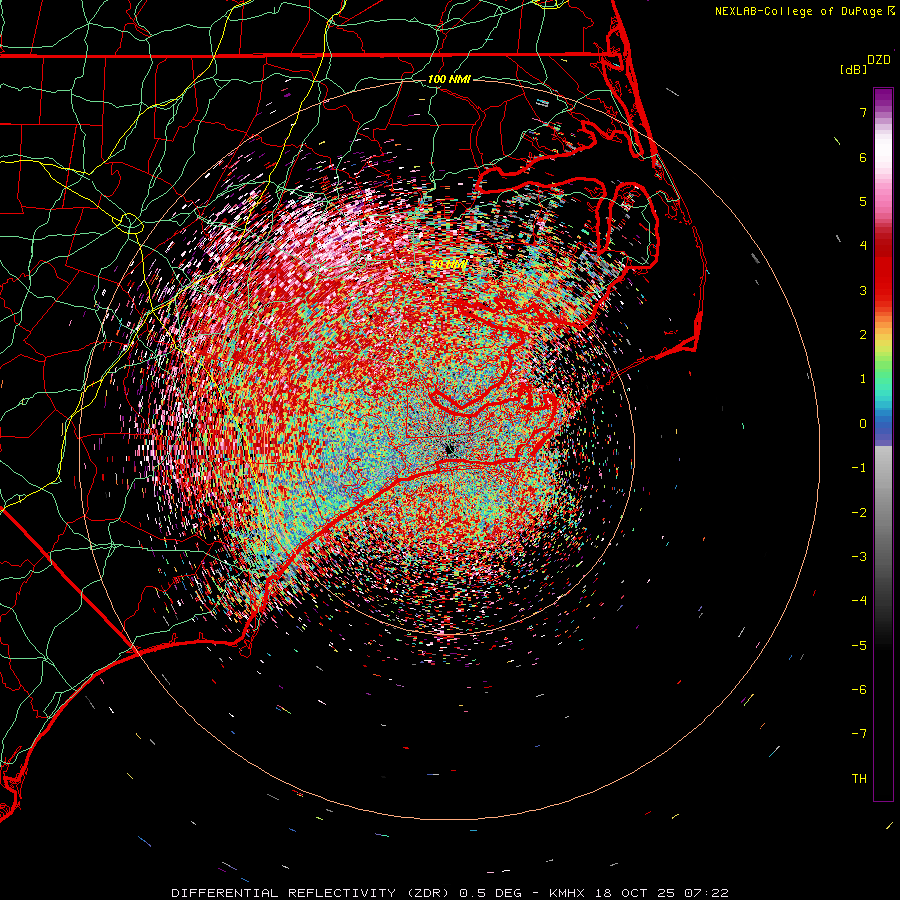Click the "7" value on the color scale
The height and width of the screenshot is (900, 900).
[863, 112]
